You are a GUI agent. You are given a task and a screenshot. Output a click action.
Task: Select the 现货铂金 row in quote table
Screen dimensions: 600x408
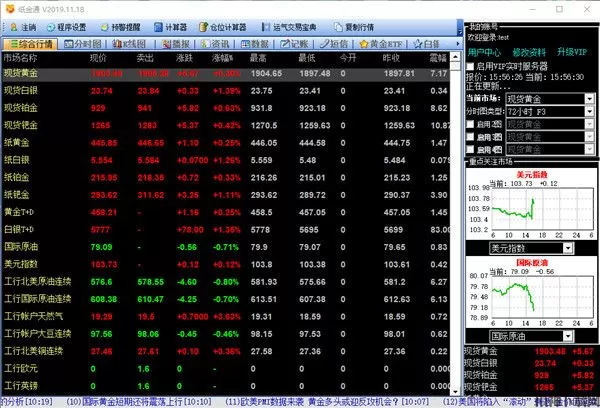click(x=226, y=108)
